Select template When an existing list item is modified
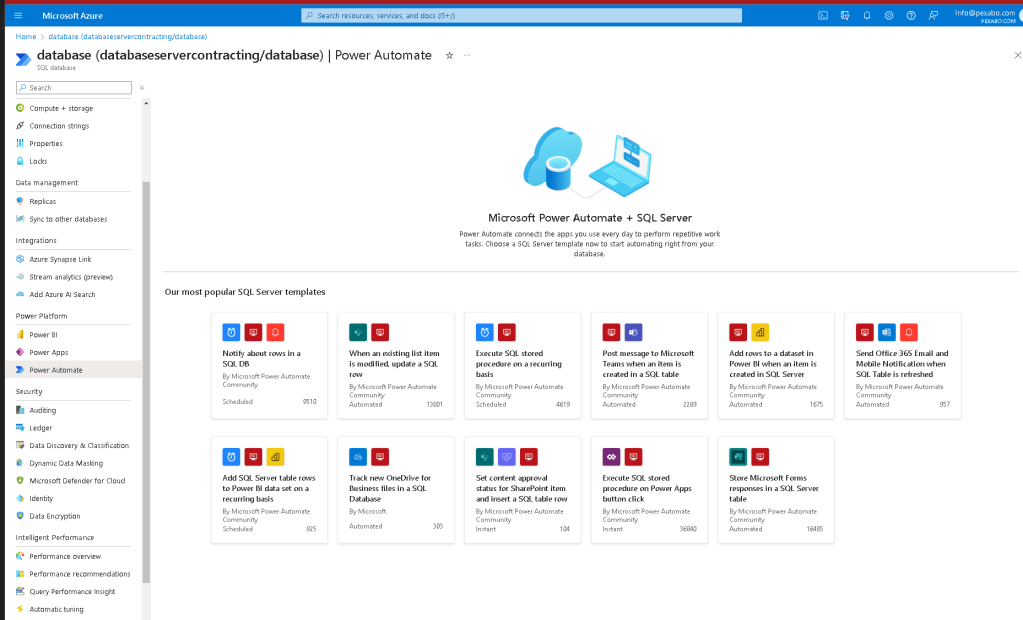The height and width of the screenshot is (620, 1023). 396,365
